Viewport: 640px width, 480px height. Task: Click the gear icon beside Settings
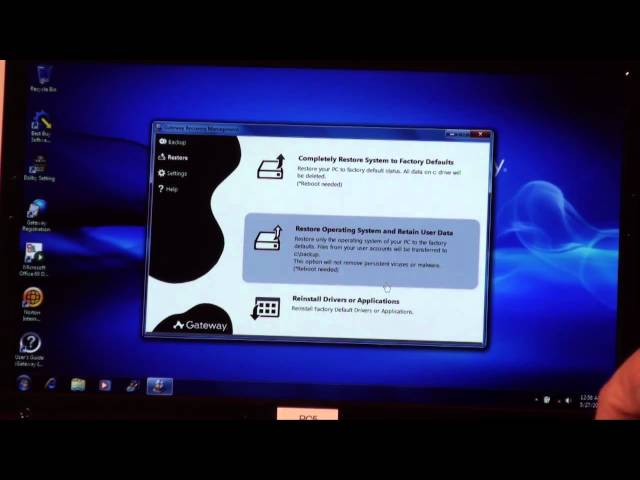[x=162, y=173]
